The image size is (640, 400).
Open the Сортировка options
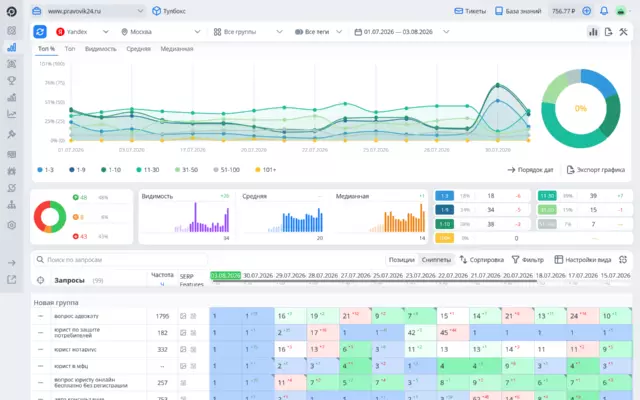481,260
